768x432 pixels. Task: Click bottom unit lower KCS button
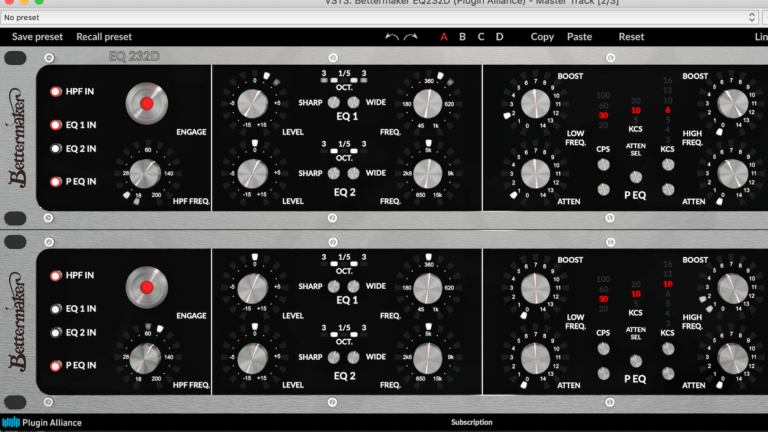[668, 373]
